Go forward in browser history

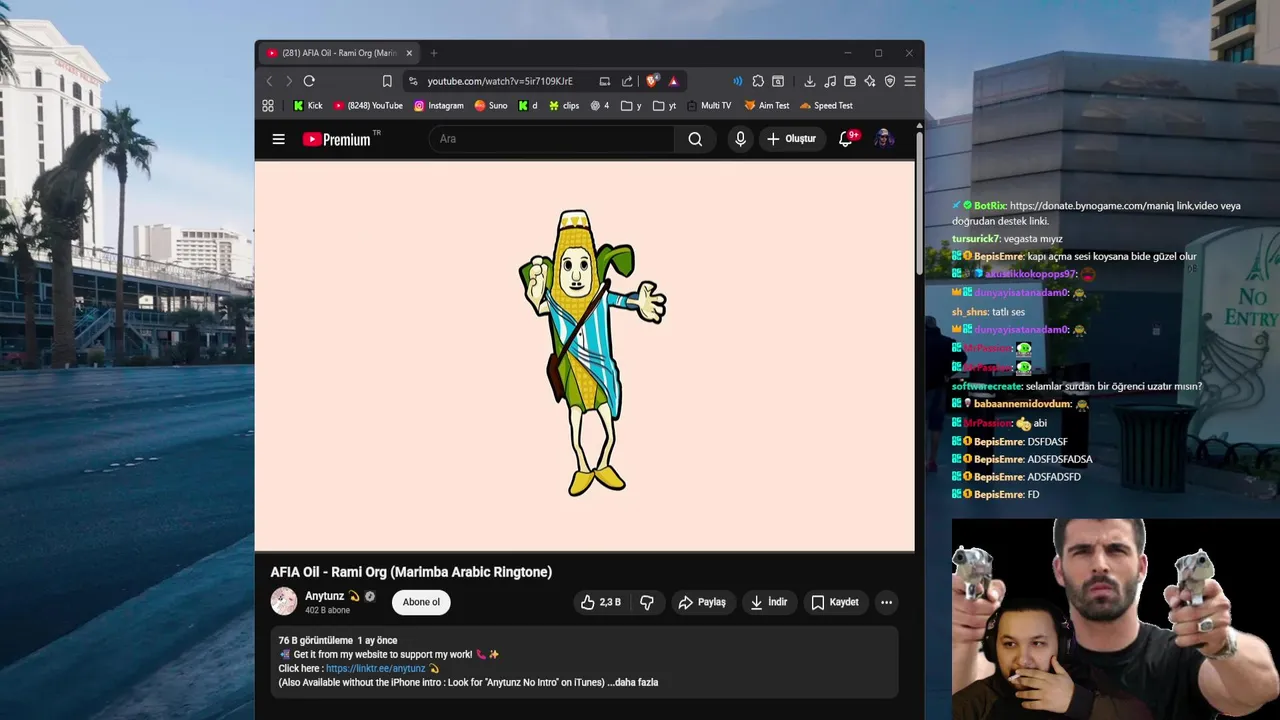click(289, 81)
